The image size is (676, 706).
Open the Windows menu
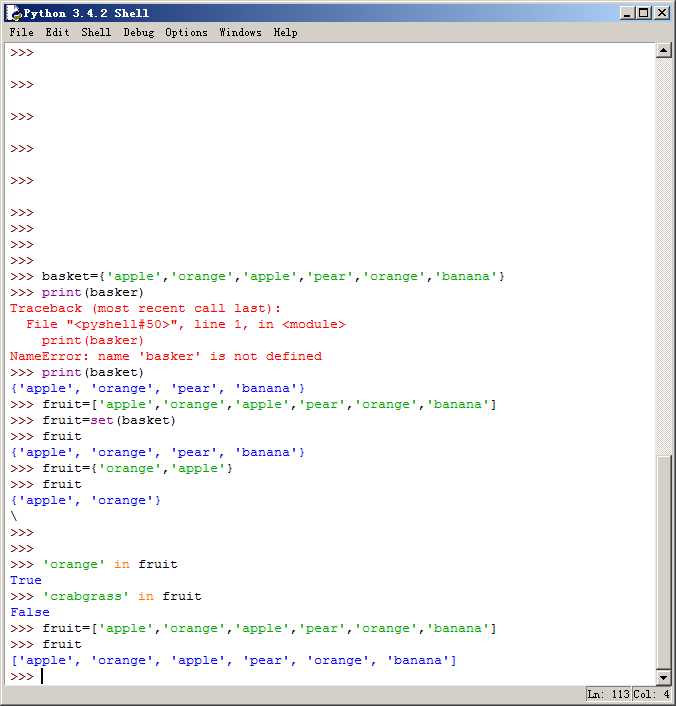[x=240, y=32]
